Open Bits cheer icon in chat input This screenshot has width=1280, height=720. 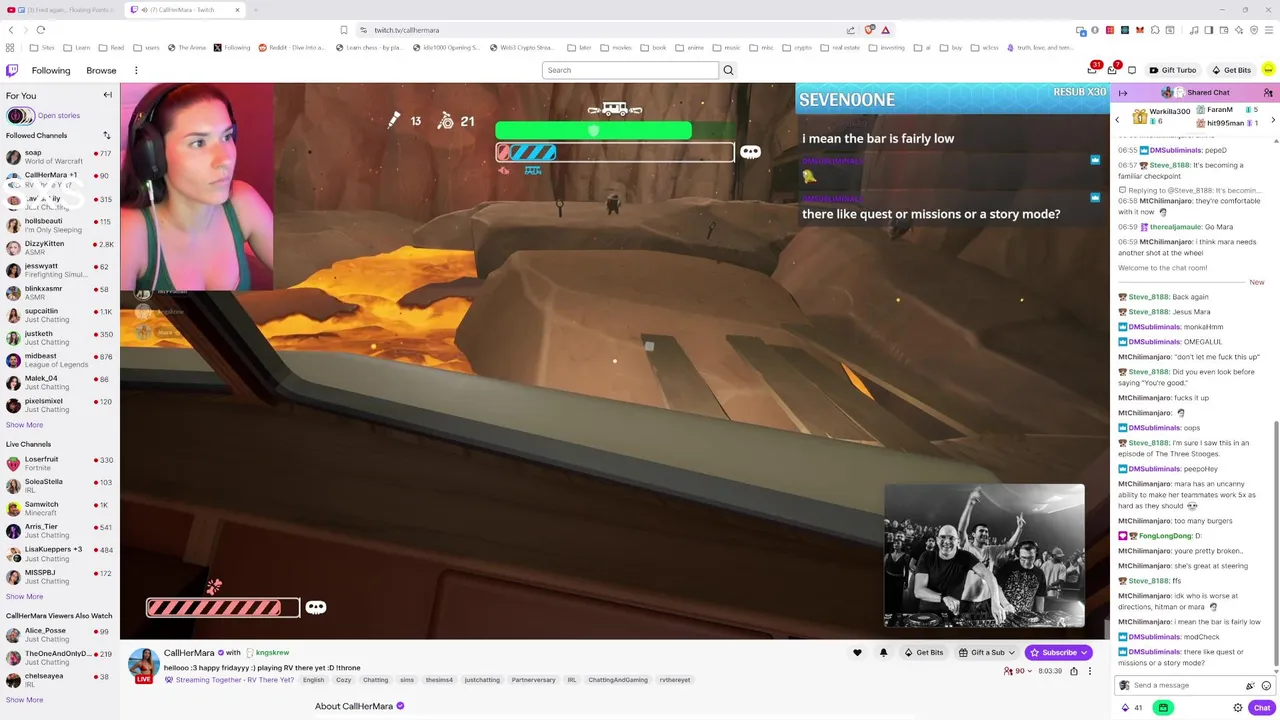pos(1250,686)
